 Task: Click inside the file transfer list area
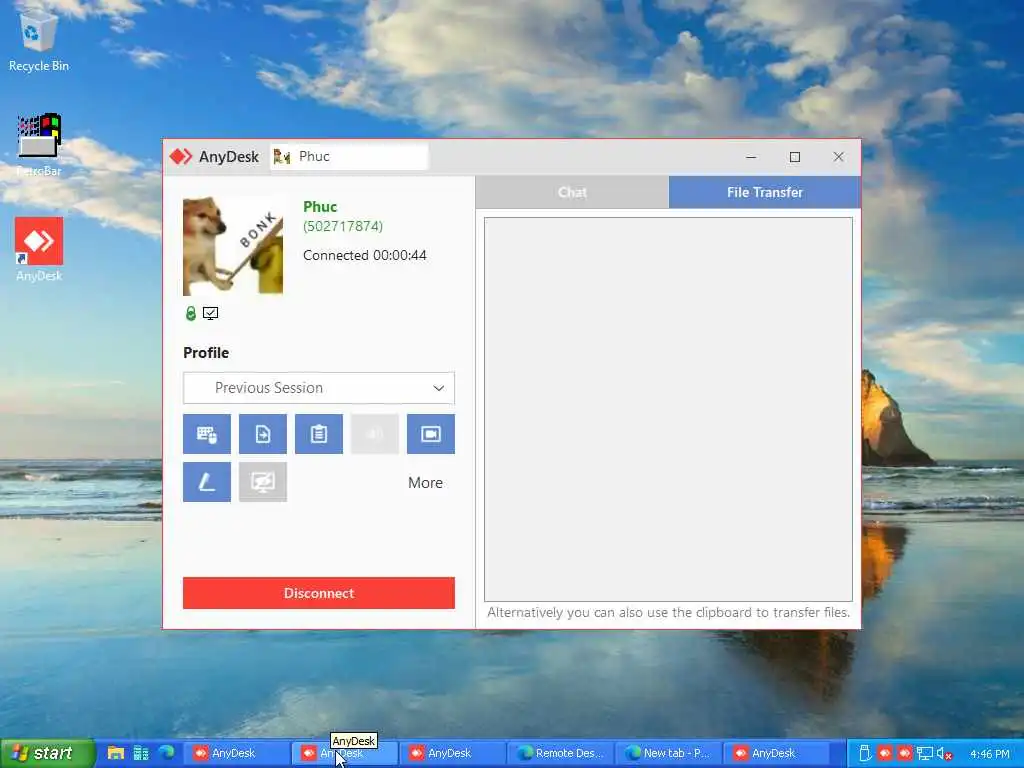point(668,409)
